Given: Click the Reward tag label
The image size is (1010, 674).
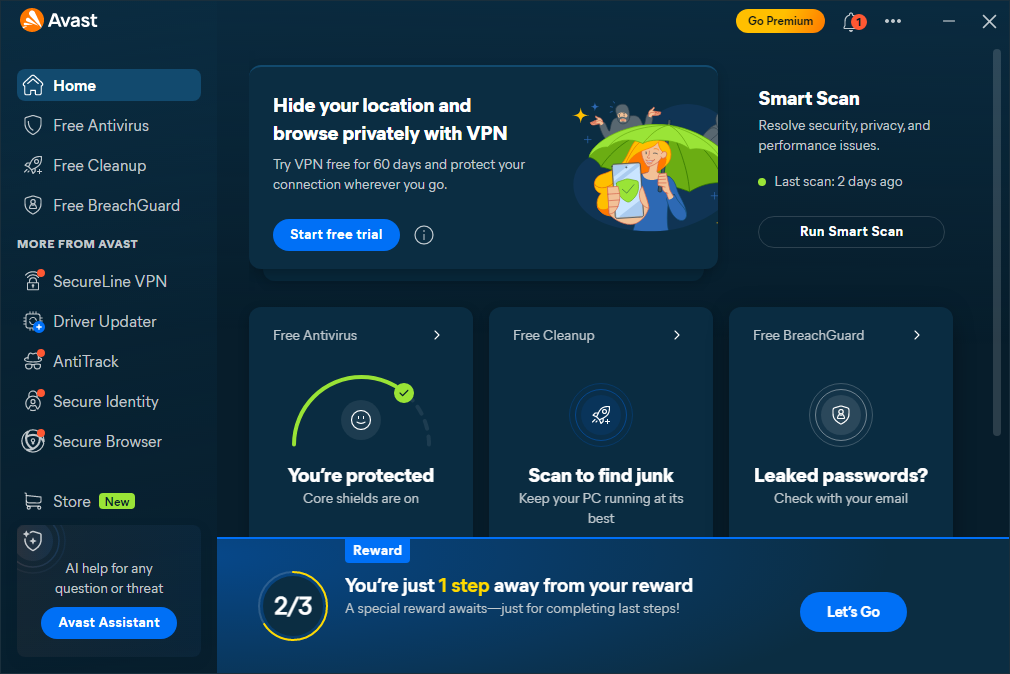Looking at the screenshot, I should (377, 550).
